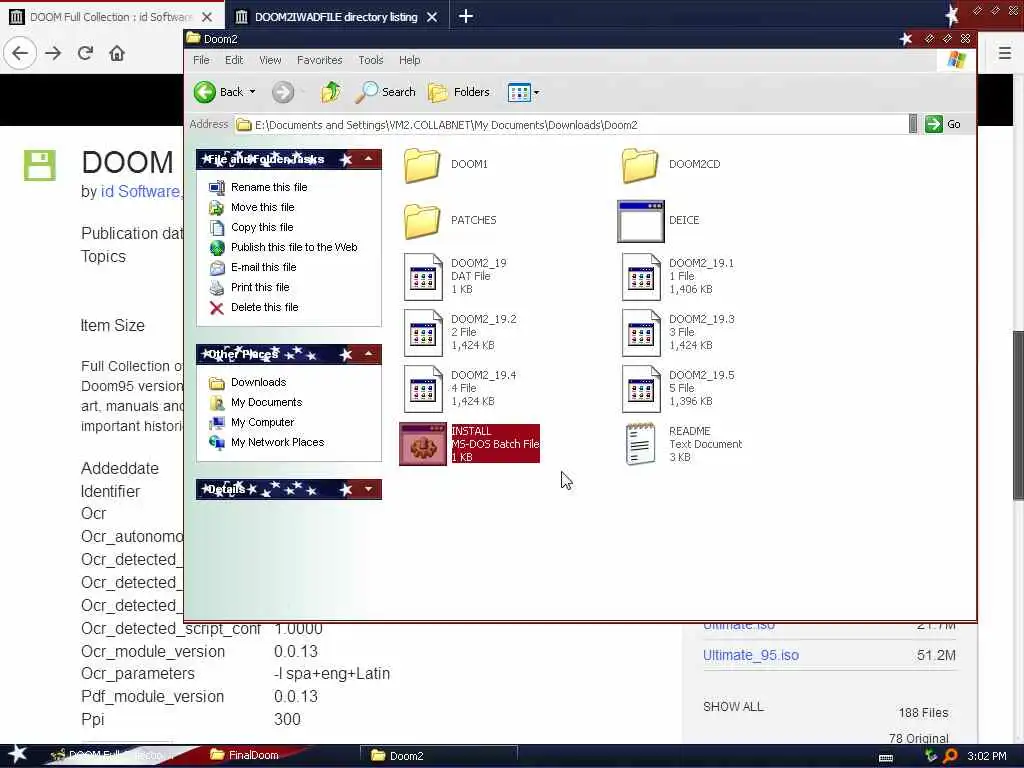This screenshot has height=768, width=1024.
Task: Click Print this file
Action: tap(260, 287)
